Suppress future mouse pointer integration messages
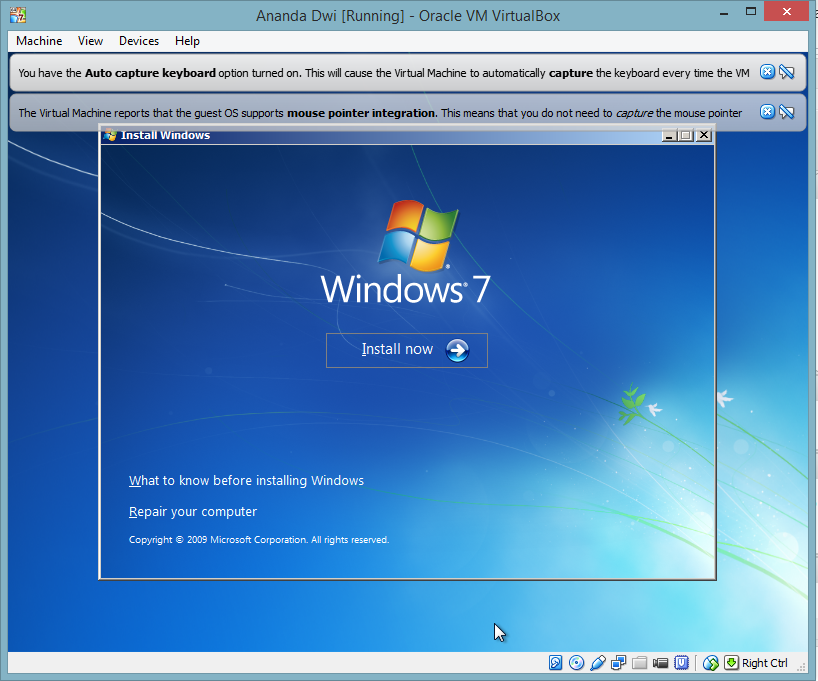This screenshot has width=818, height=681. tap(787, 112)
